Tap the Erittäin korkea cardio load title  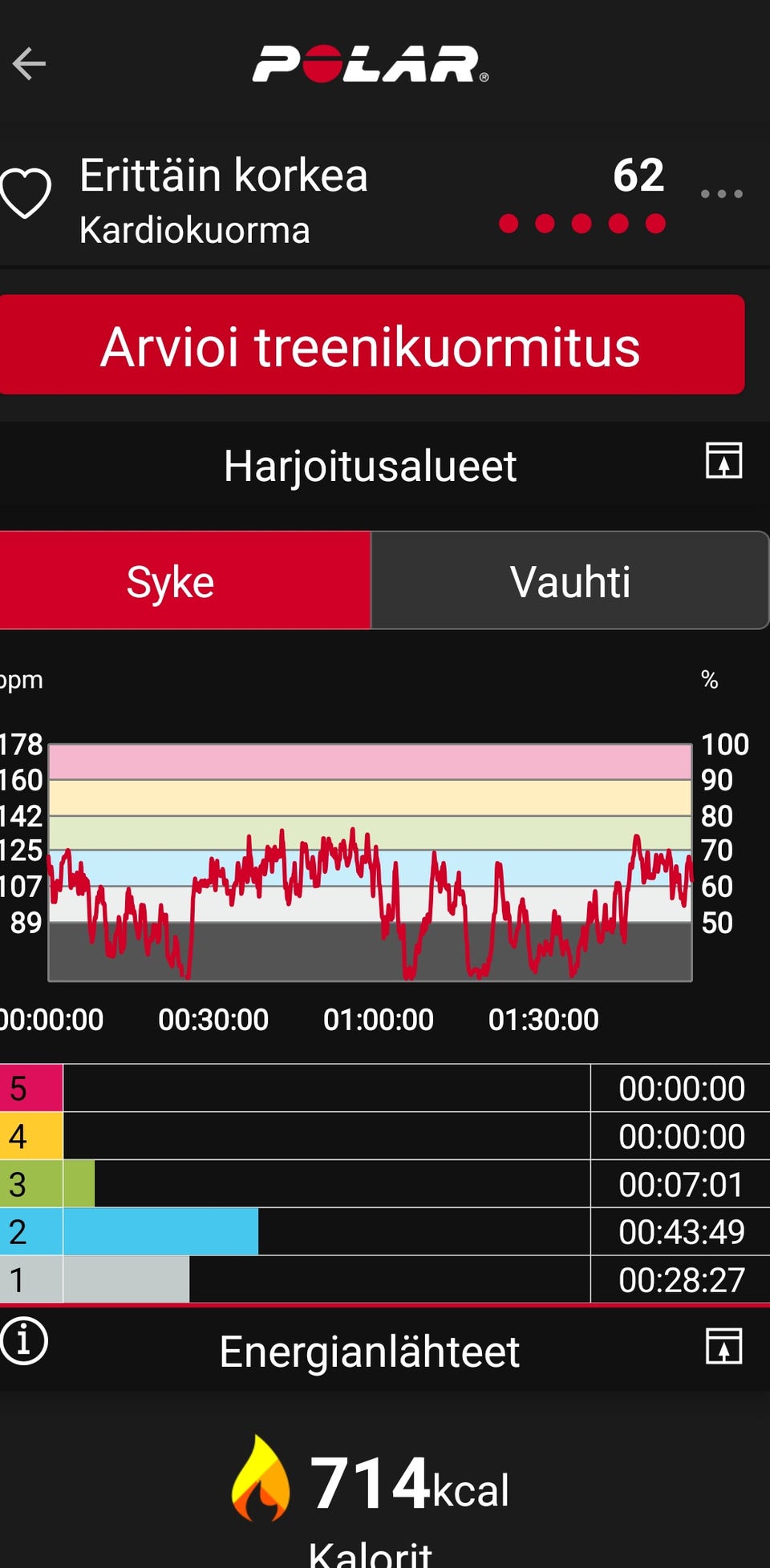(223, 175)
